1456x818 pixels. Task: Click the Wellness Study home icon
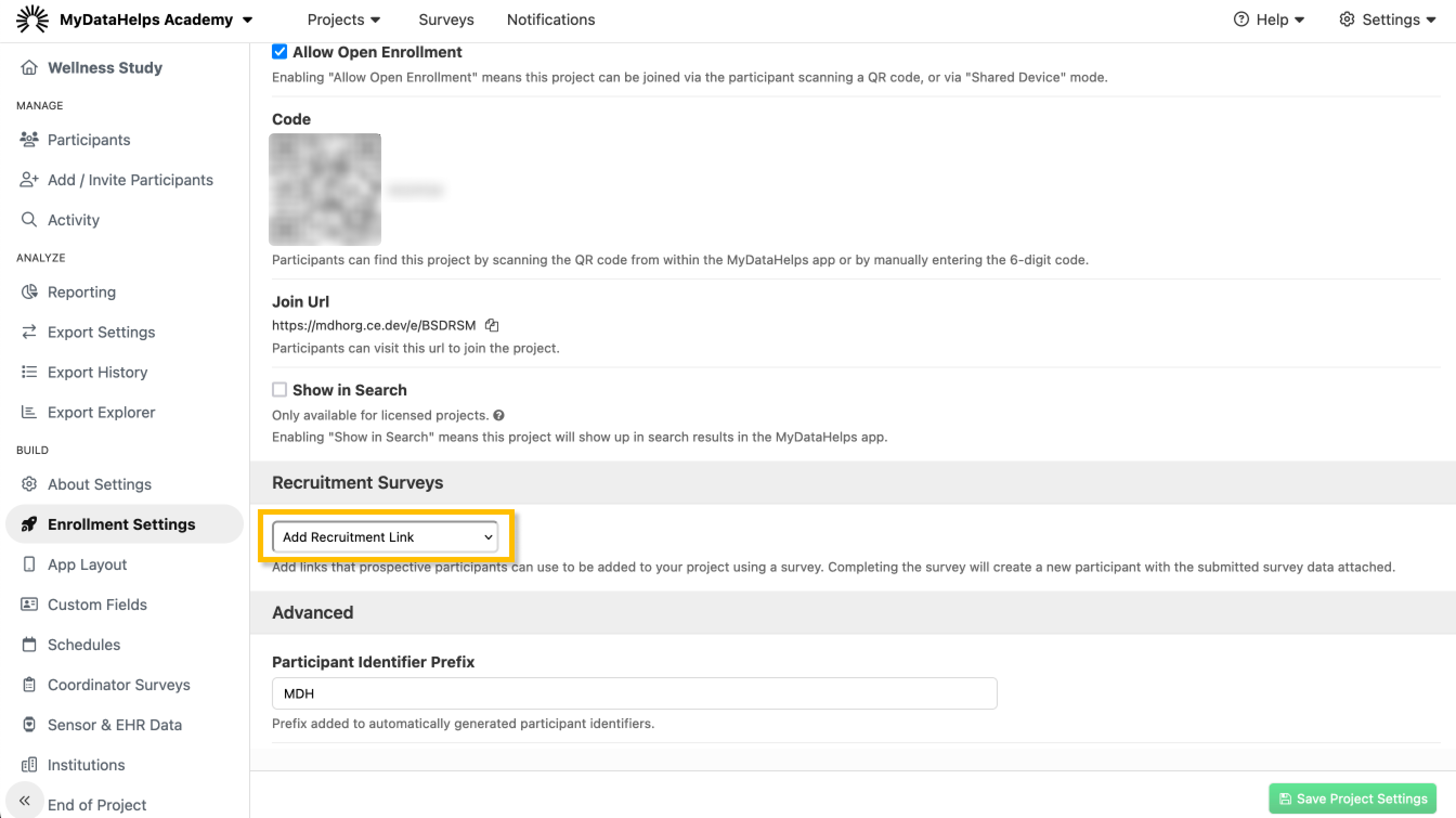[29, 68]
